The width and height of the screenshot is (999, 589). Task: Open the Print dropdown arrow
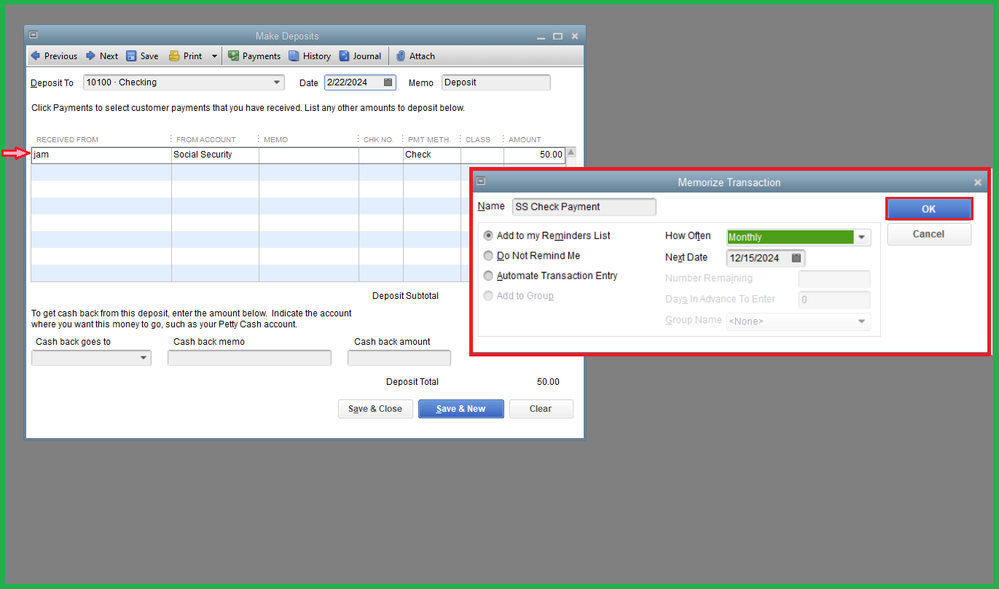tap(214, 56)
